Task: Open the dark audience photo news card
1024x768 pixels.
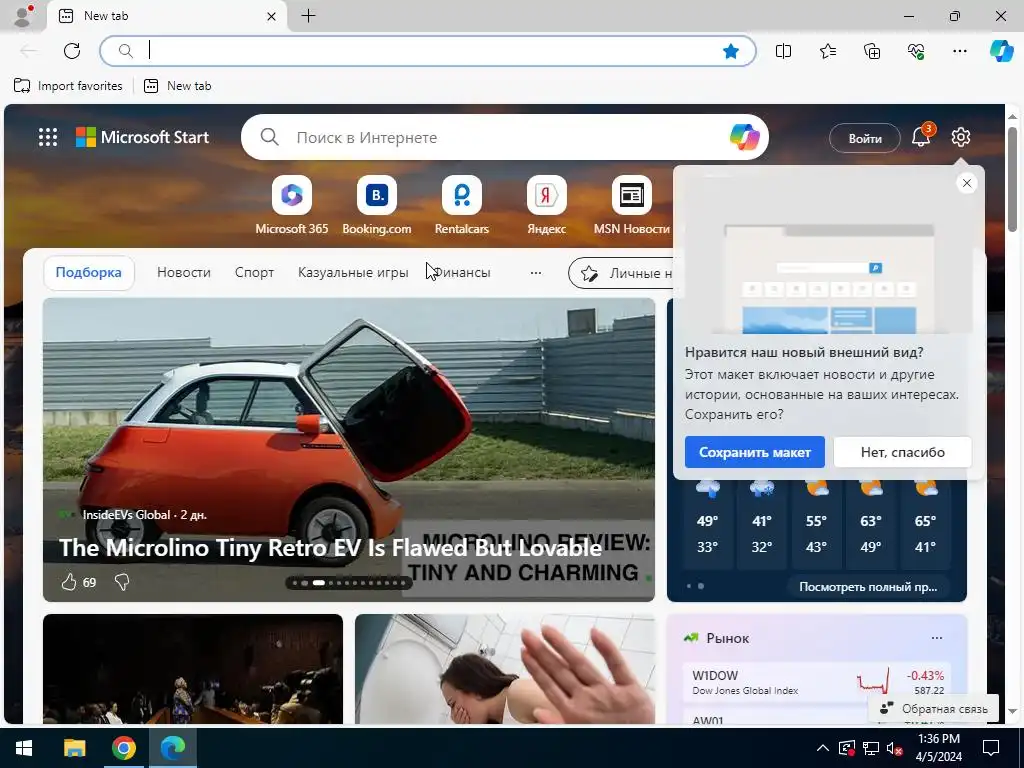Action: [x=193, y=669]
